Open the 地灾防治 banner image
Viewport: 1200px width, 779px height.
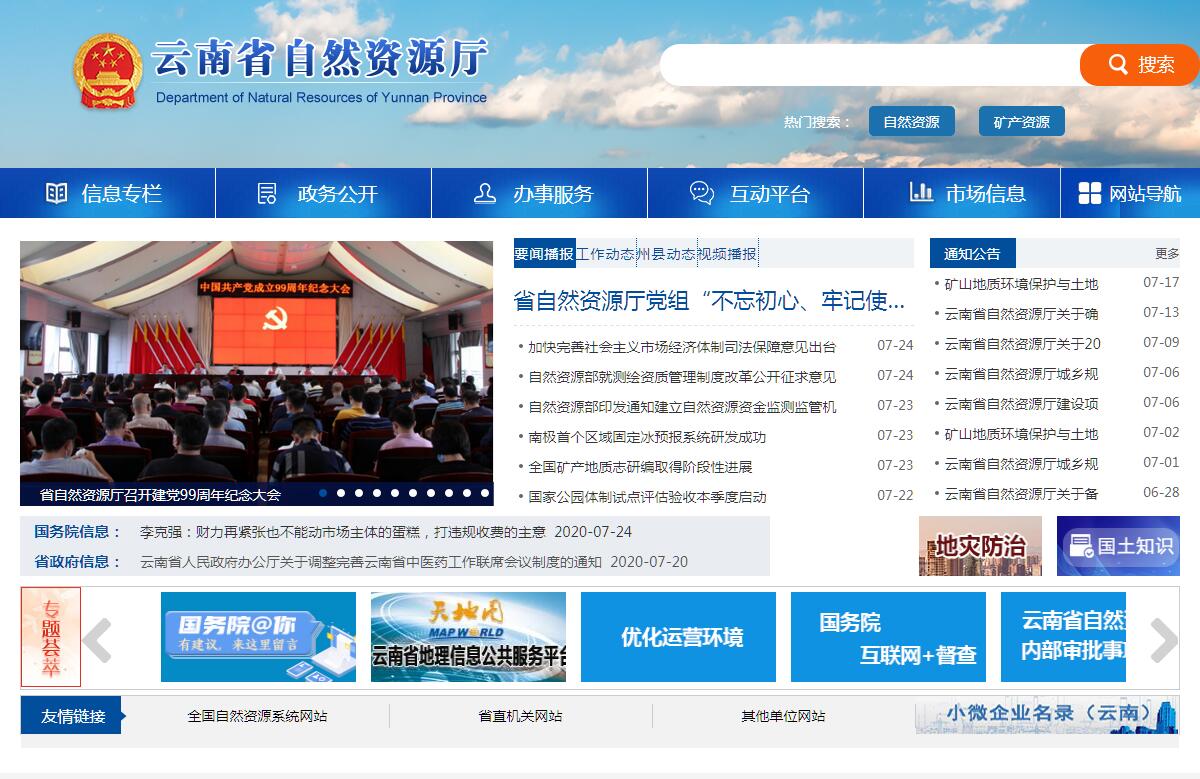[x=980, y=546]
